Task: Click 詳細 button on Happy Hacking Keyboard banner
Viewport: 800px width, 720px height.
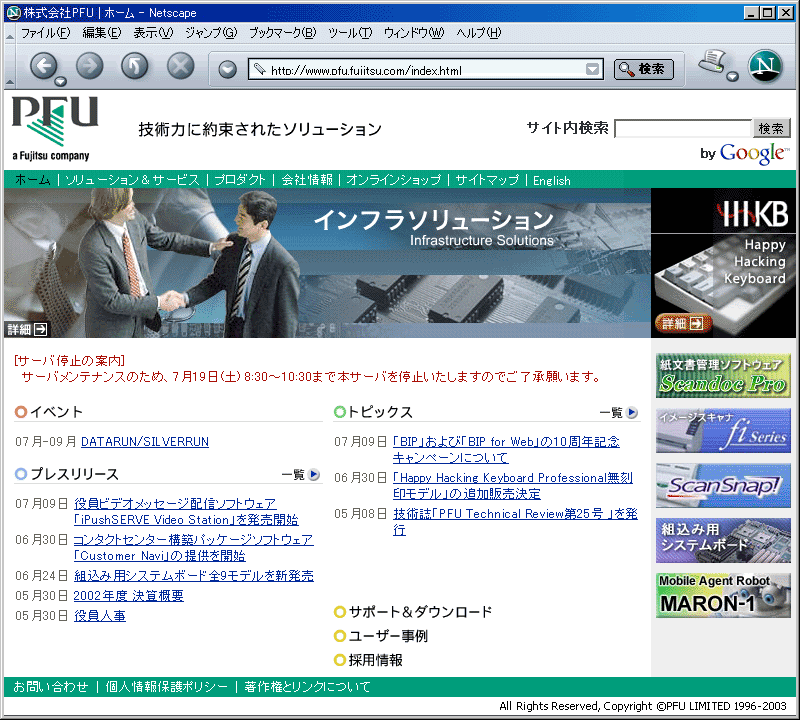Action: tap(683, 323)
